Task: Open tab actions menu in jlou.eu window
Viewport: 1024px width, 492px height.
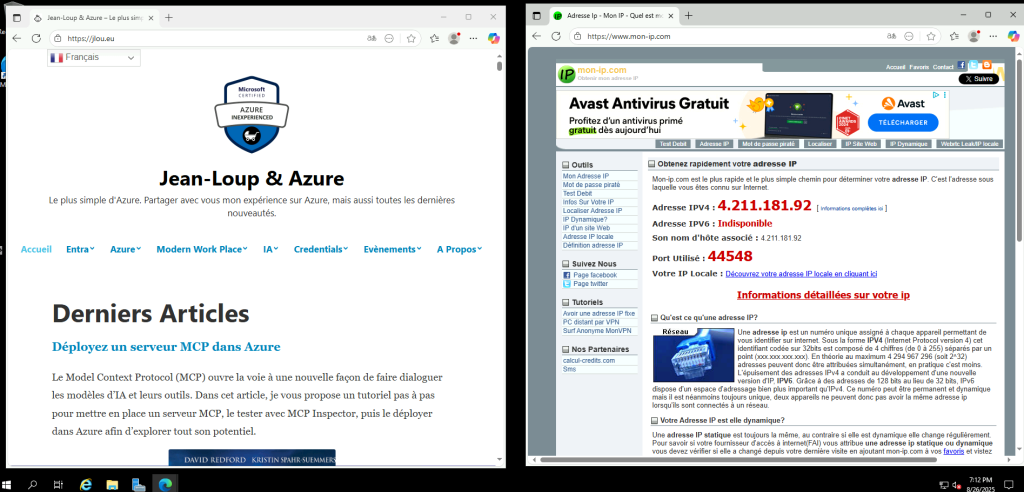Action: pyautogui.click(x=17, y=18)
